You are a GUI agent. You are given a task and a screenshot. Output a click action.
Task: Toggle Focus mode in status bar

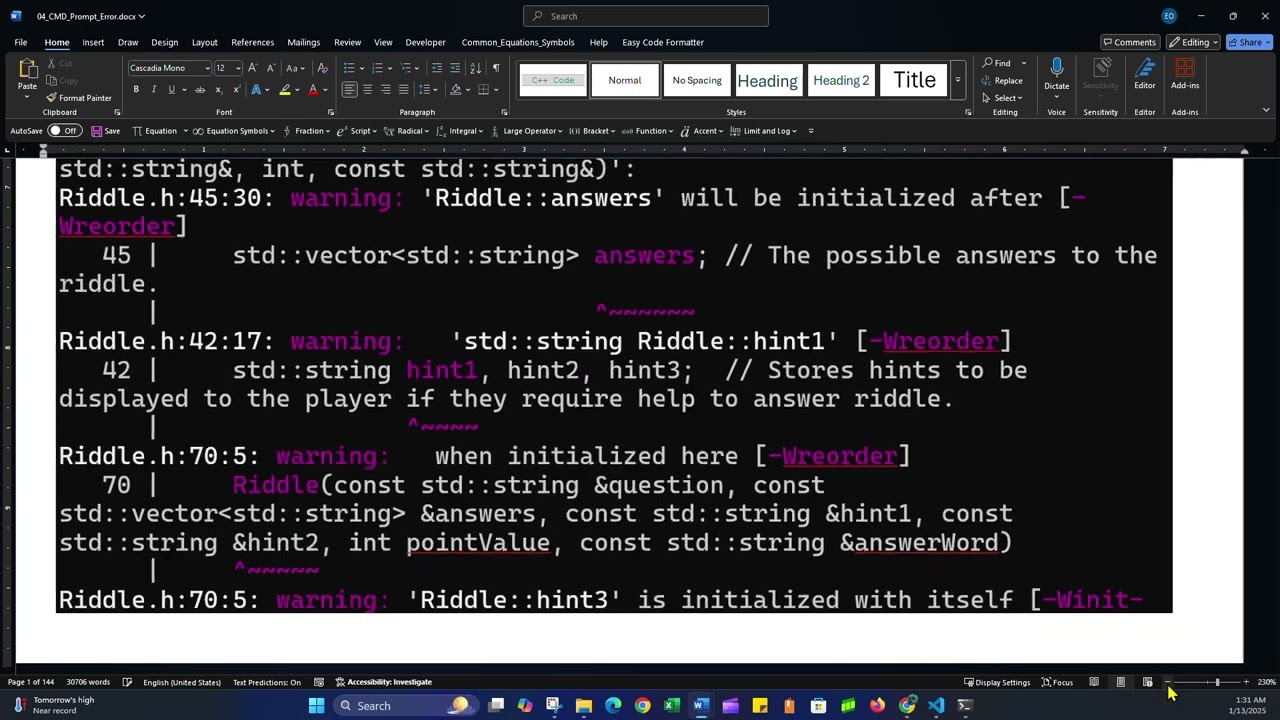coord(1057,682)
